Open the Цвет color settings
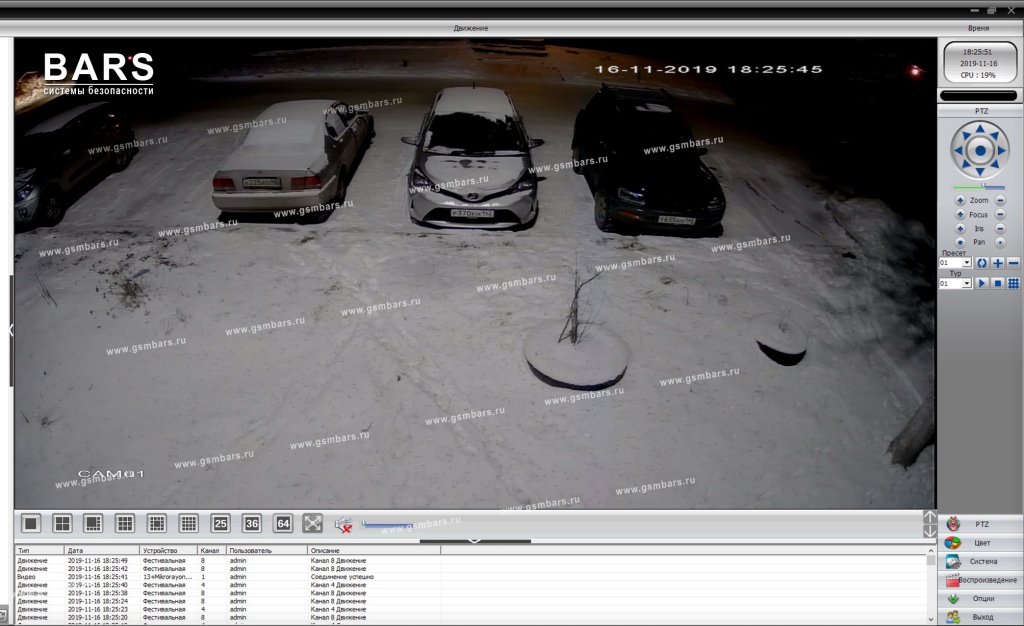1024x626 pixels. [981, 542]
